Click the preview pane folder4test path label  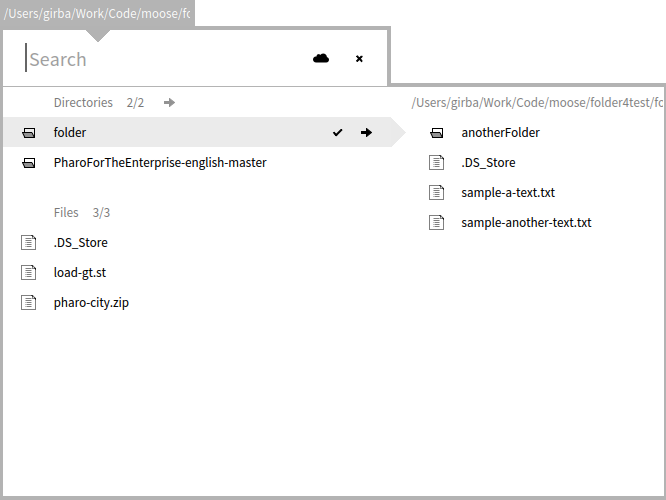[537, 102]
